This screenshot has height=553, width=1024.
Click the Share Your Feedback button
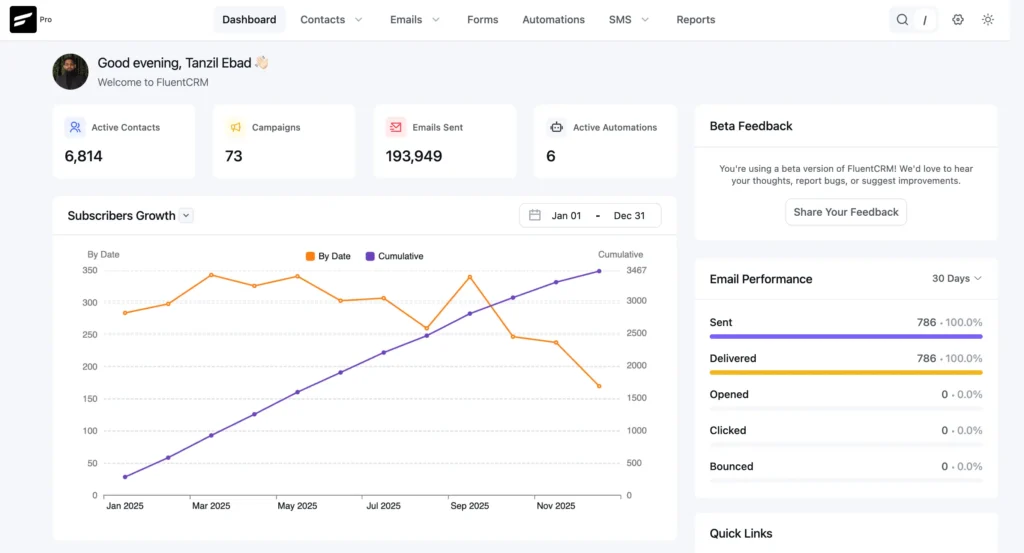tap(846, 212)
